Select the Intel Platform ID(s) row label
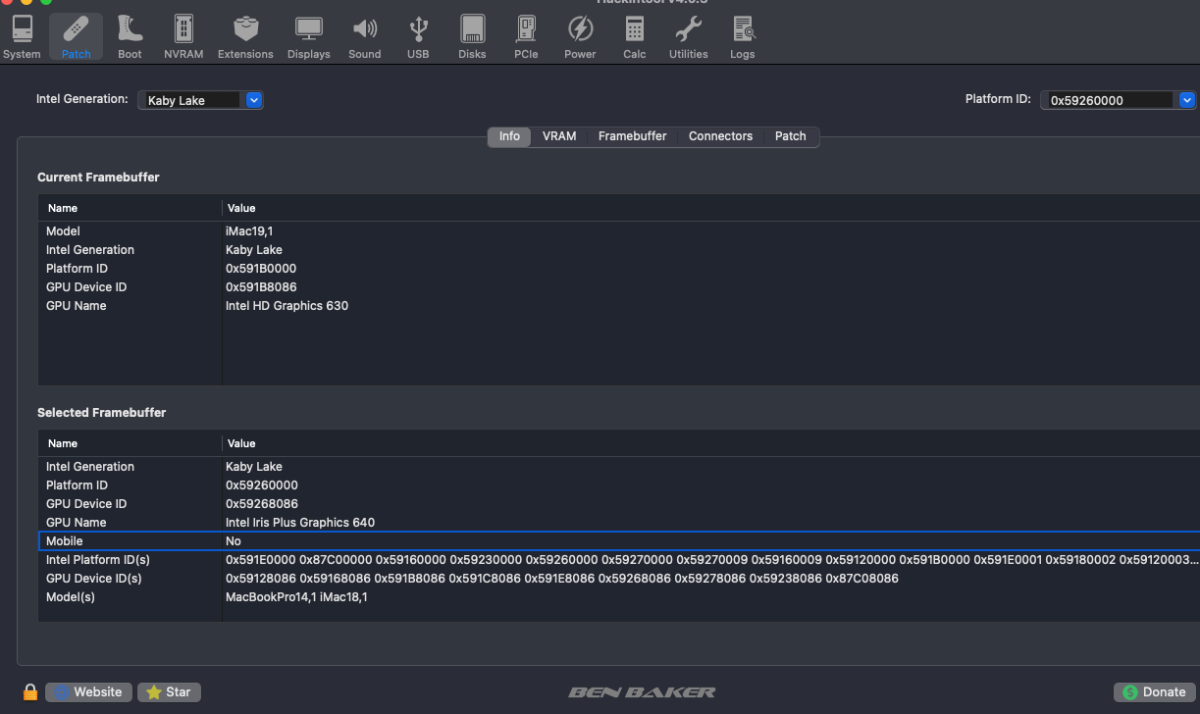Screen dimensions: 1200x714 point(98,560)
